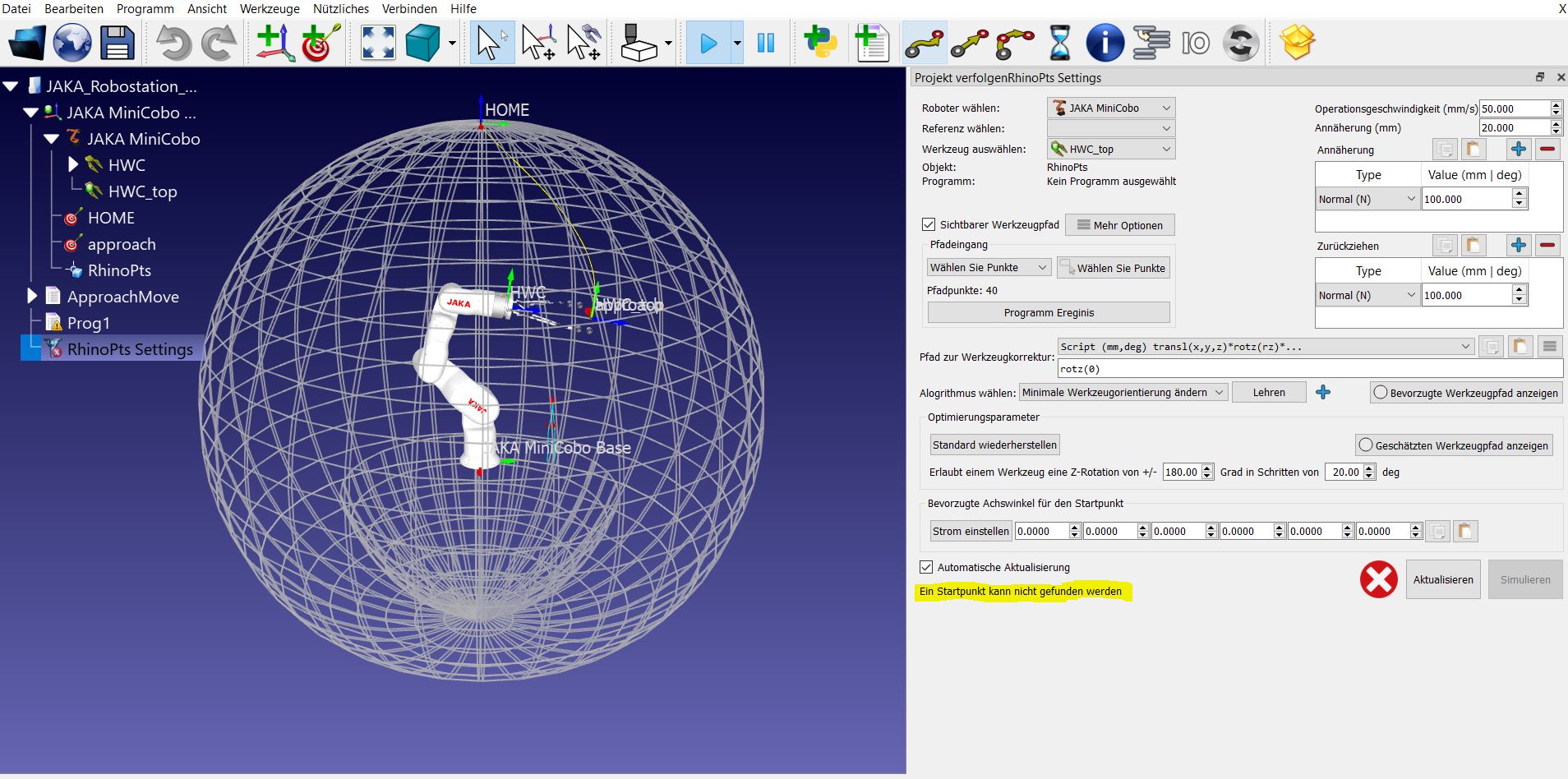Open the Roboter wählen dropdown
Image resolution: width=1568 pixels, height=779 pixels.
pos(1111,108)
